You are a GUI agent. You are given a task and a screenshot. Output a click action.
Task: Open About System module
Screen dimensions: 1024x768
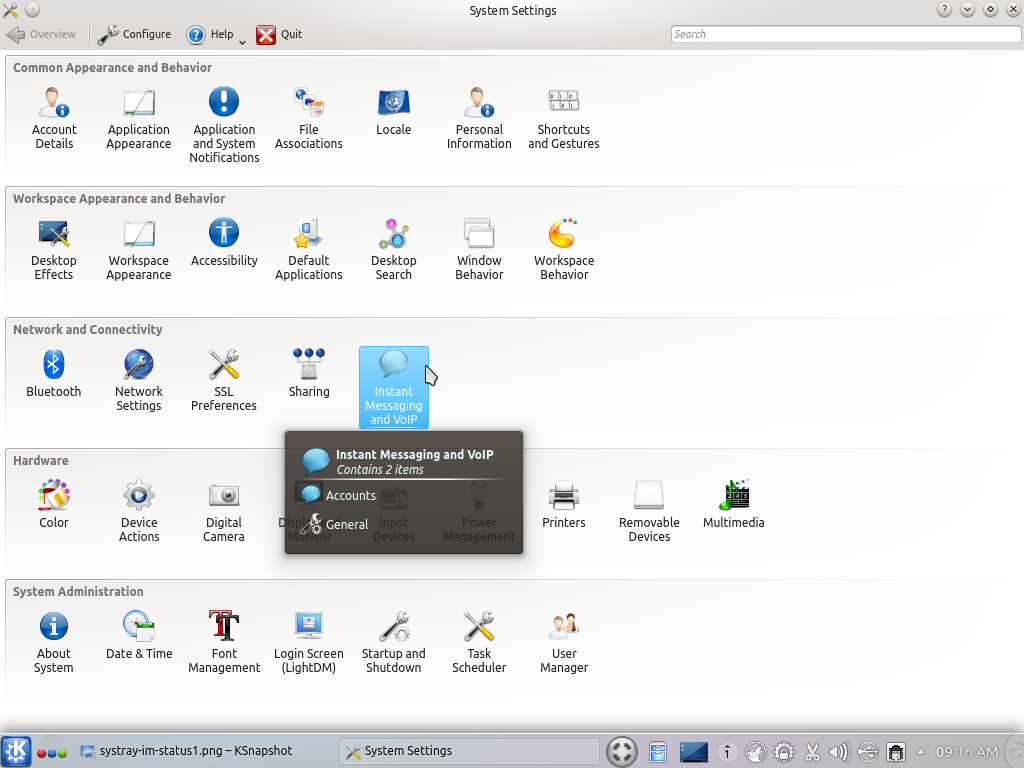coord(54,643)
